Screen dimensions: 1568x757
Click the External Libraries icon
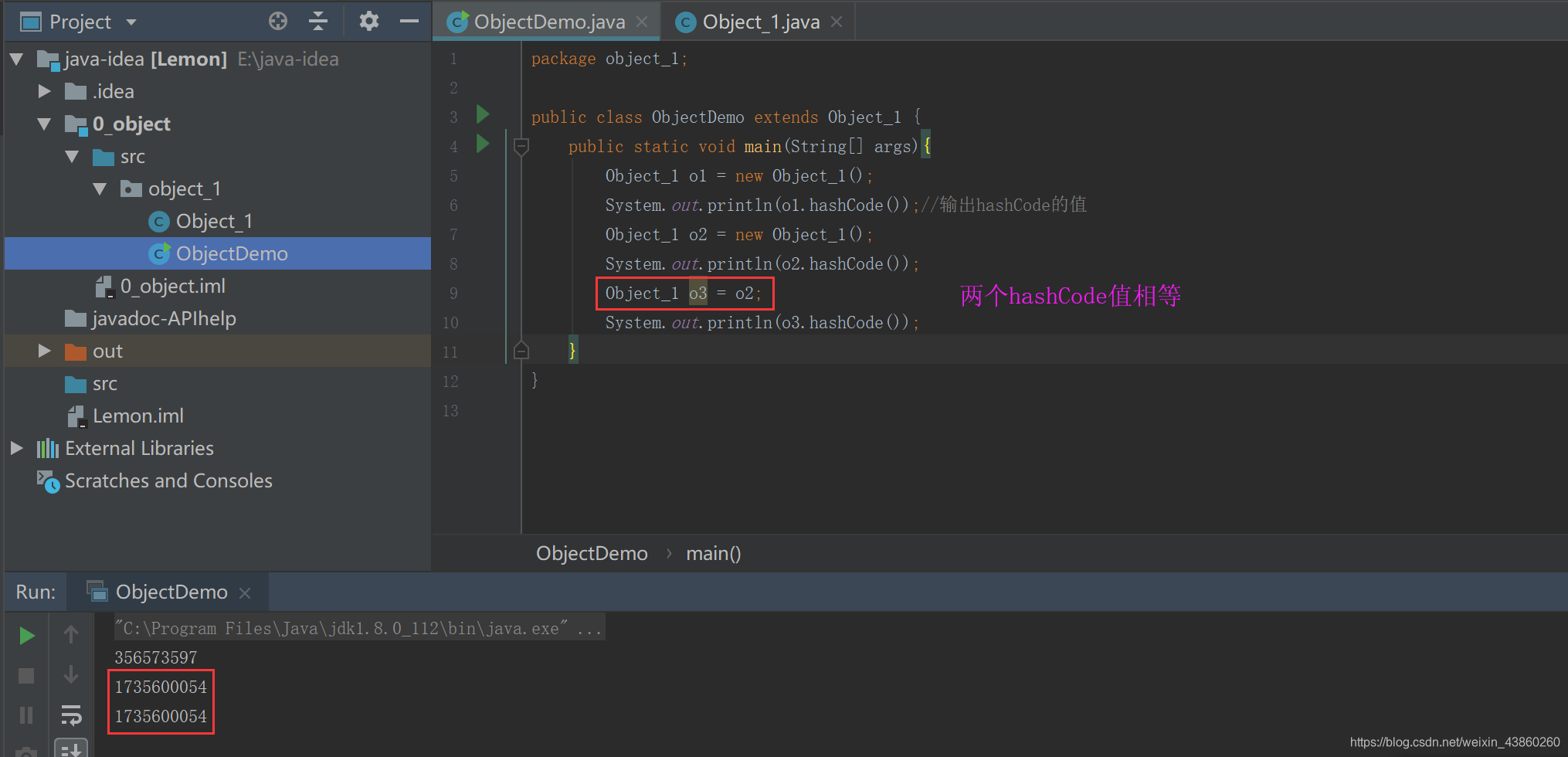48,449
